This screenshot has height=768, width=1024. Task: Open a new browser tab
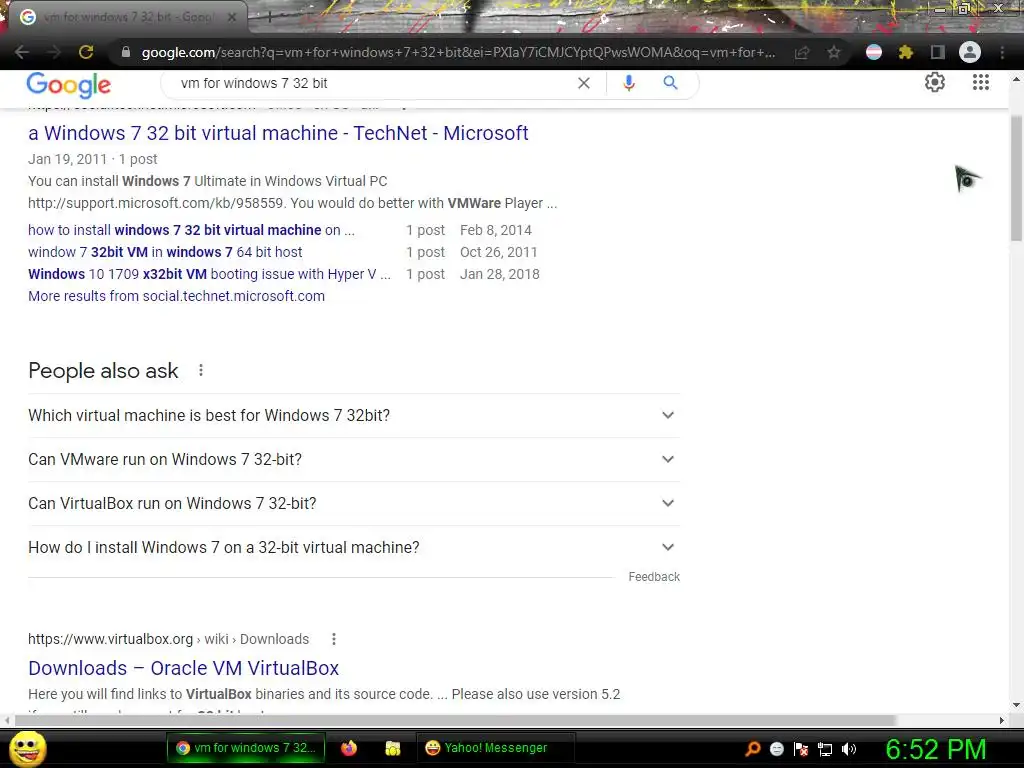[269, 17]
